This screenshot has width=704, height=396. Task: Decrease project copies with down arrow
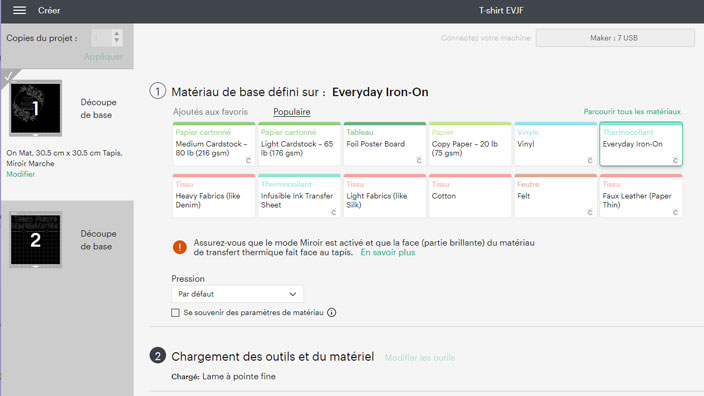click(x=117, y=40)
